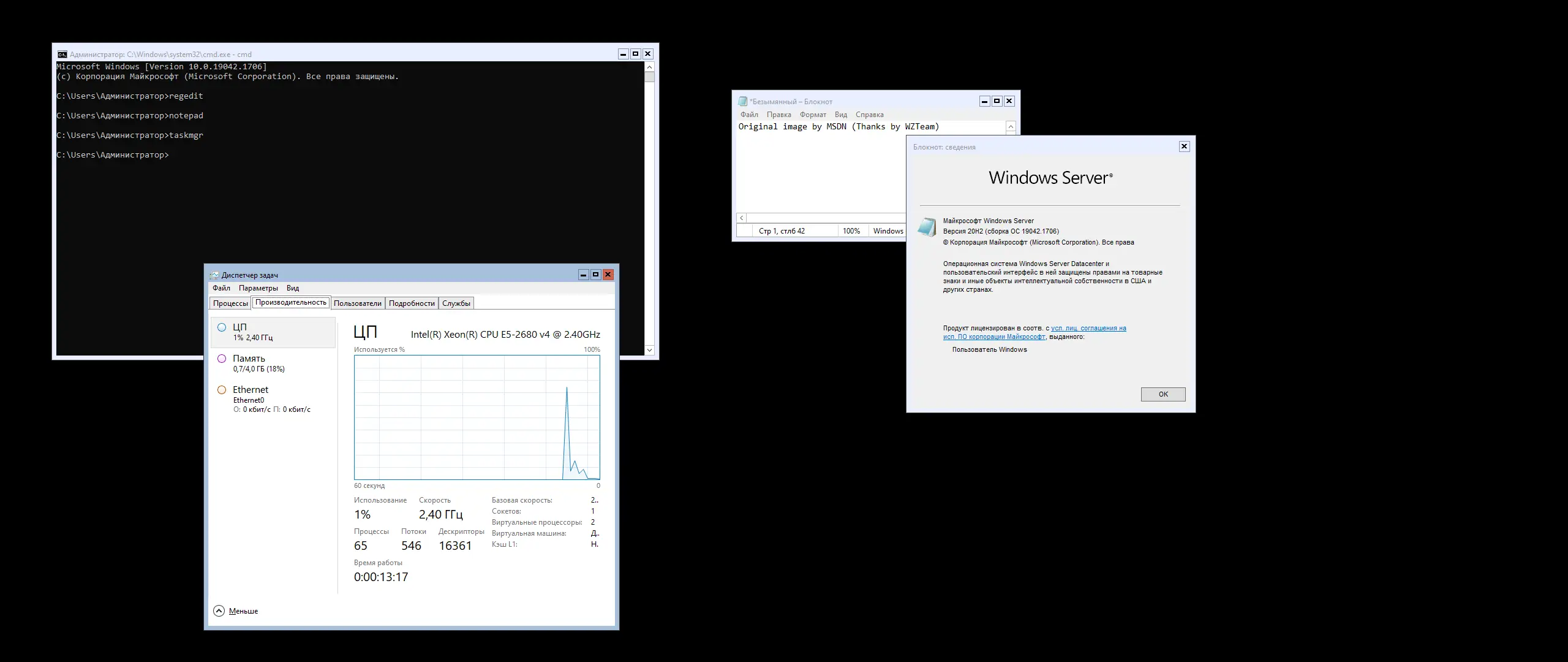Click the Task Manager title bar icon
The width and height of the screenshot is (1568, 662).
(x=214, y=275)
